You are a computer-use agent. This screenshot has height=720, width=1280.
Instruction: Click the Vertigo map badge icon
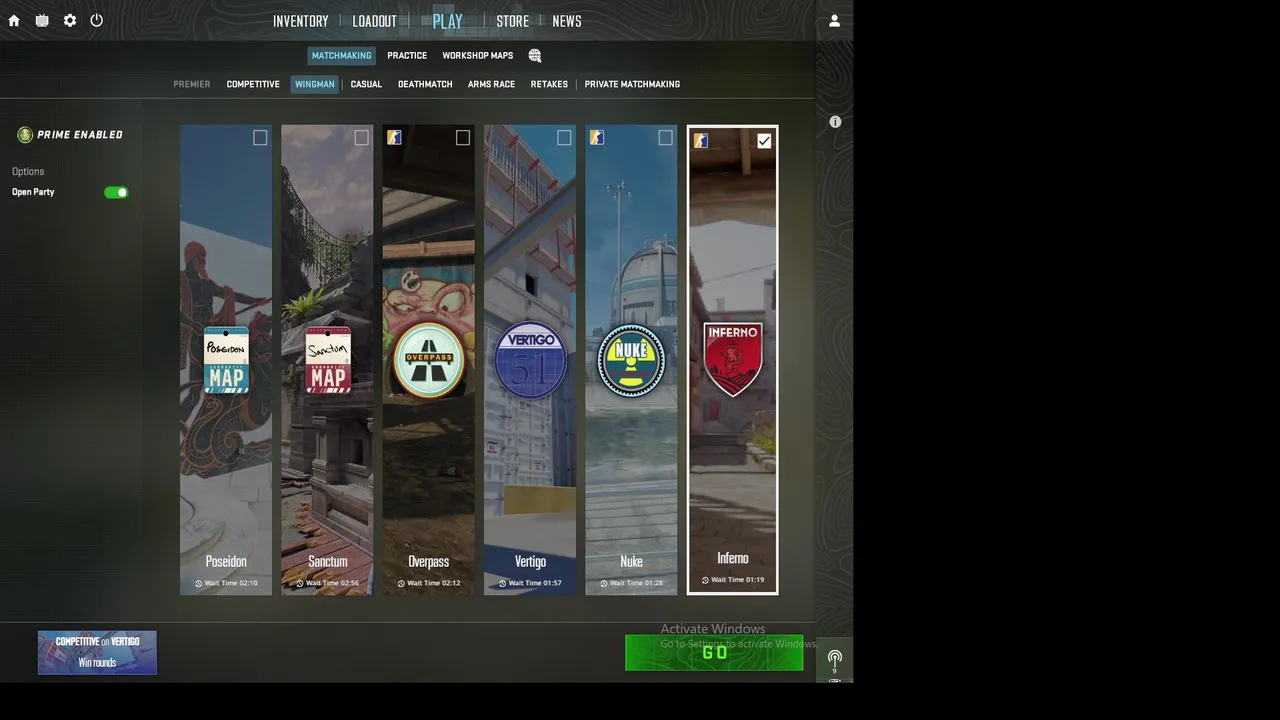click(530, 360)
